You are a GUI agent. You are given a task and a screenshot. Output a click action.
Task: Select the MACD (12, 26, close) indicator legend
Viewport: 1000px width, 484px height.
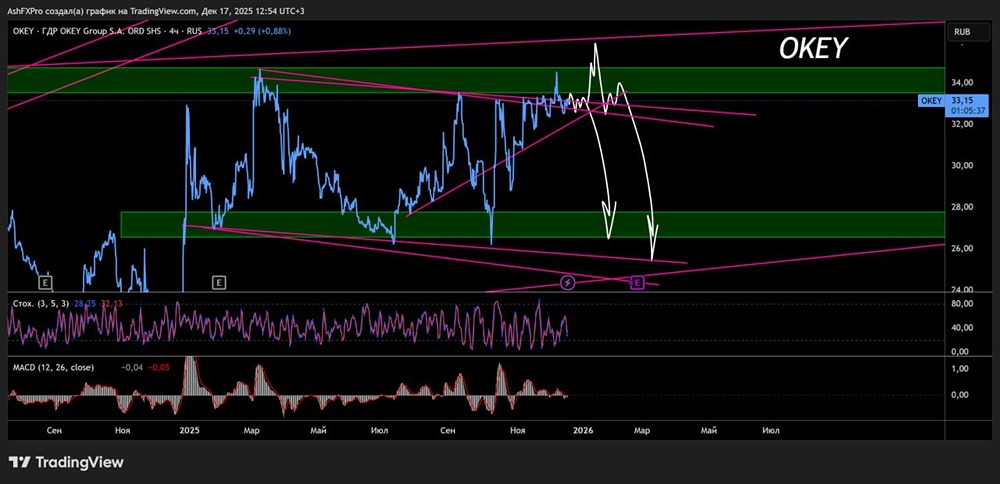click(53, 367)
